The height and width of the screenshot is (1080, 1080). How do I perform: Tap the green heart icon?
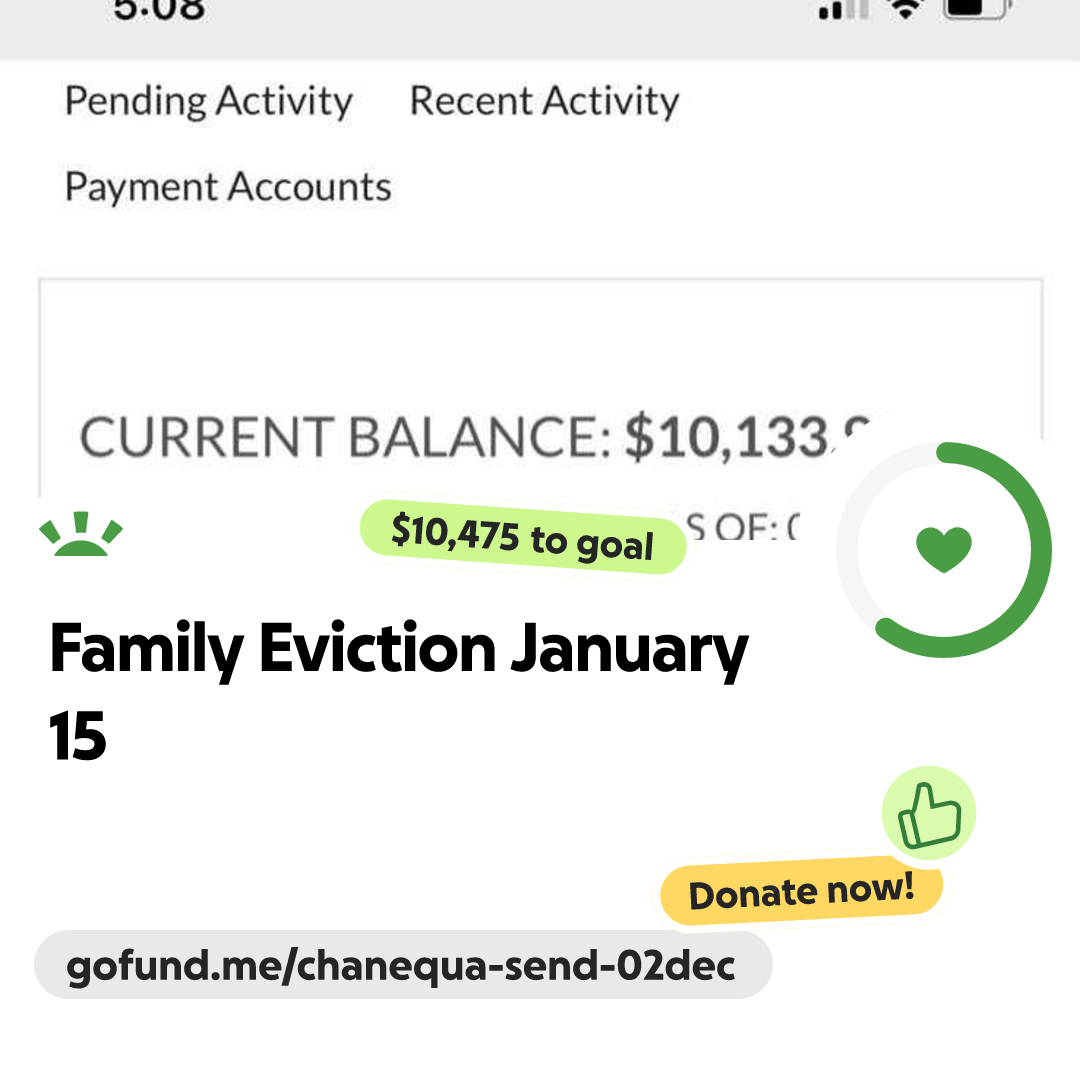pyautogui.click(x=943, y=549)
